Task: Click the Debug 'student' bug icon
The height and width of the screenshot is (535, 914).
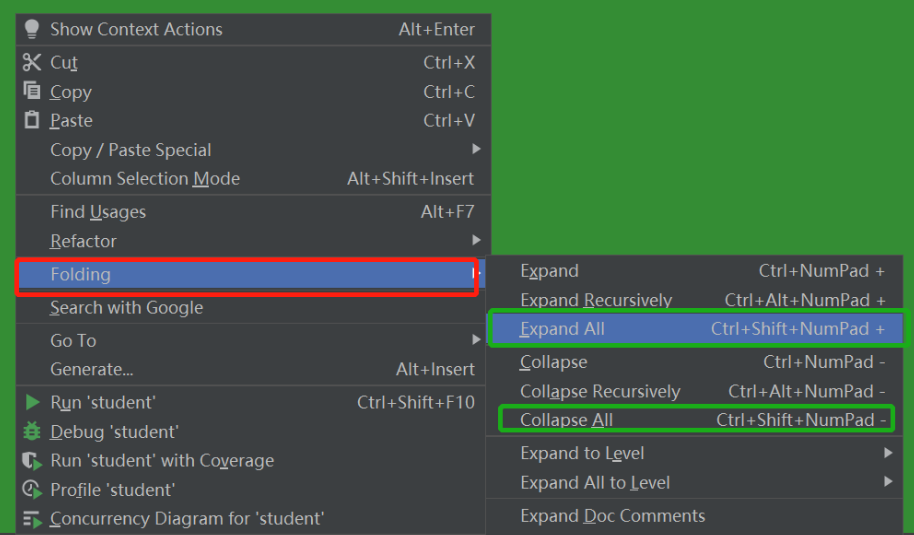Action: tap(32, 431)
